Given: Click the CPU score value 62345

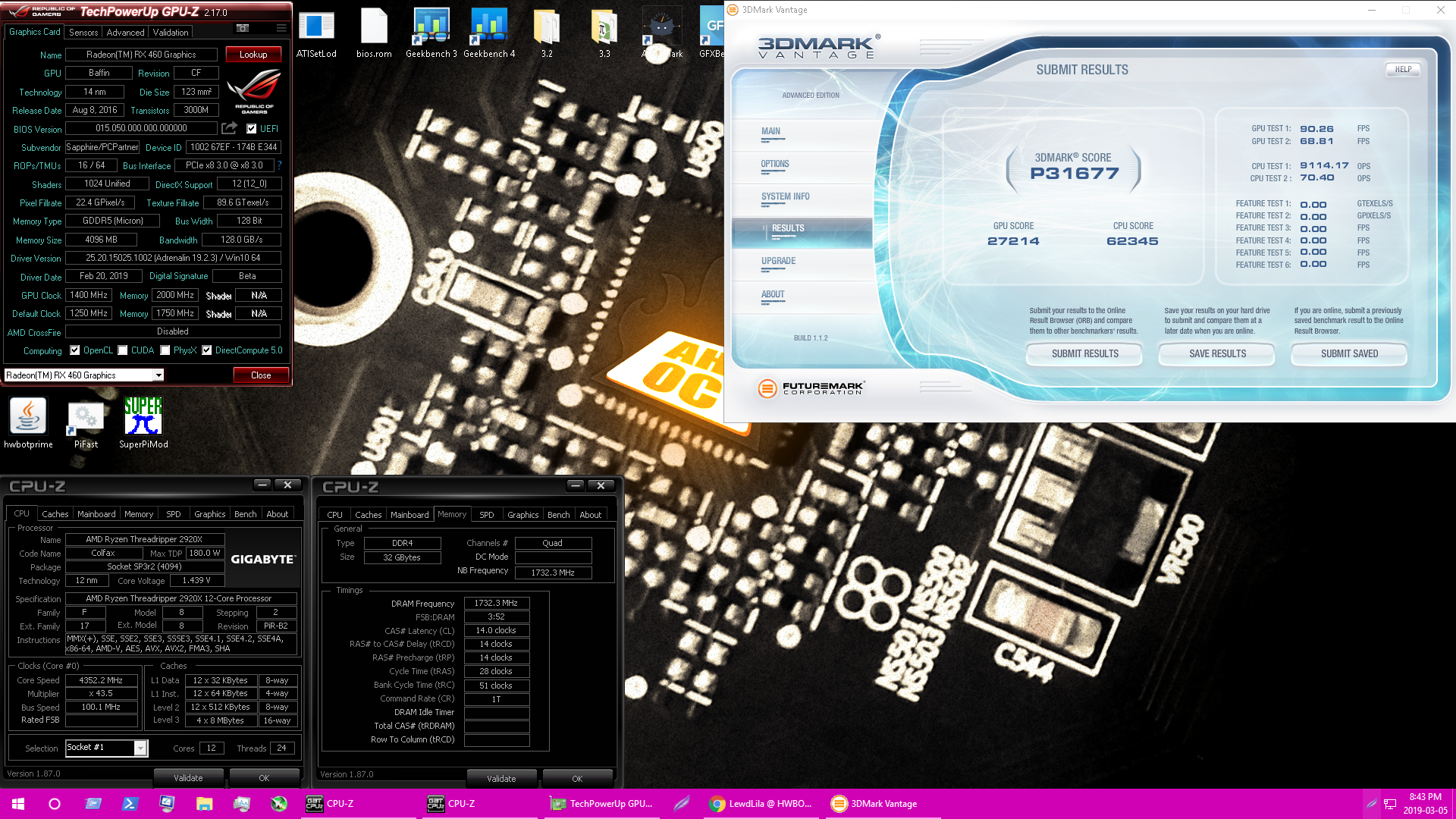Looking at the screenshot, I should coord(1132,241).
